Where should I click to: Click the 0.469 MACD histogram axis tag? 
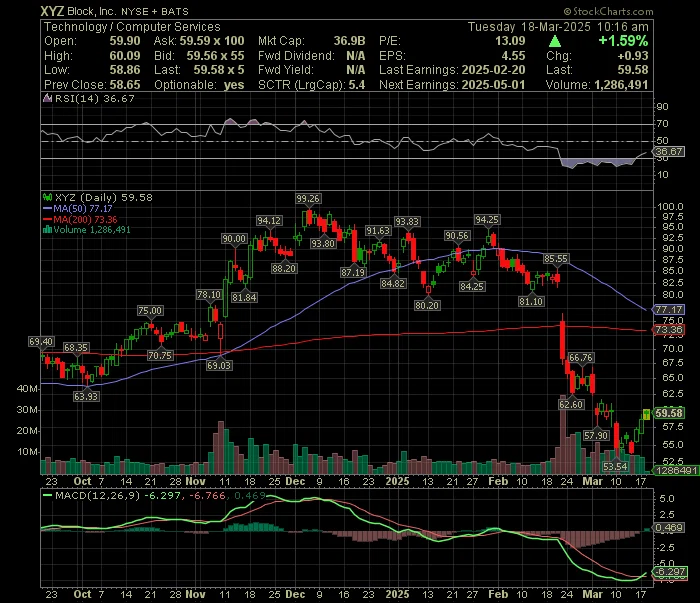click(x=669, y=528)
